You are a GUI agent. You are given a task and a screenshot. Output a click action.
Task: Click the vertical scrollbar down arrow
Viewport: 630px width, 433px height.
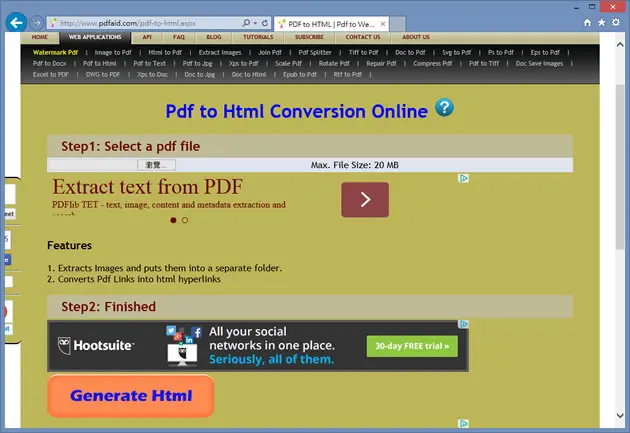click(620, 415)
